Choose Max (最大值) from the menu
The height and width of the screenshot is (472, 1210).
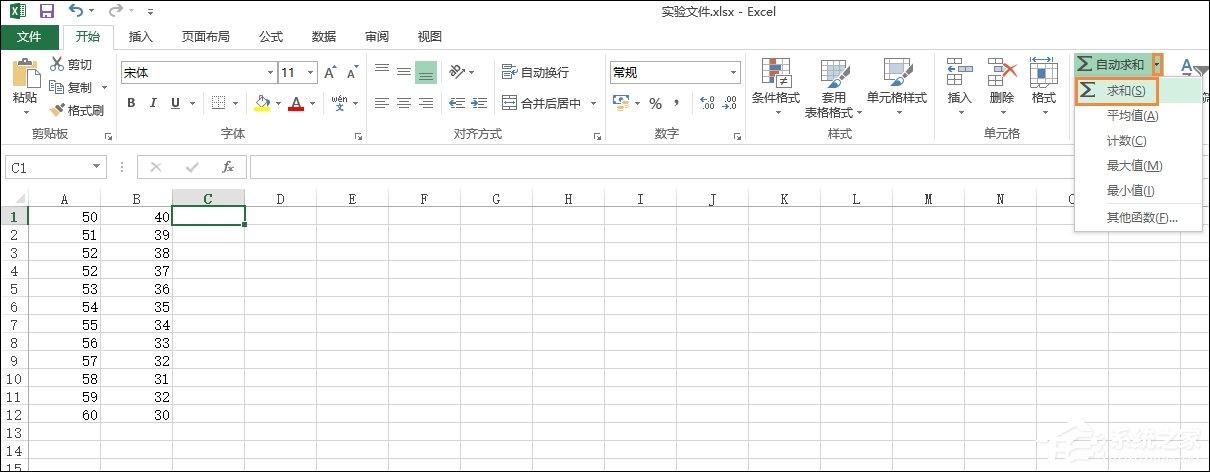pyautogui.click(x=1137, y=166)
